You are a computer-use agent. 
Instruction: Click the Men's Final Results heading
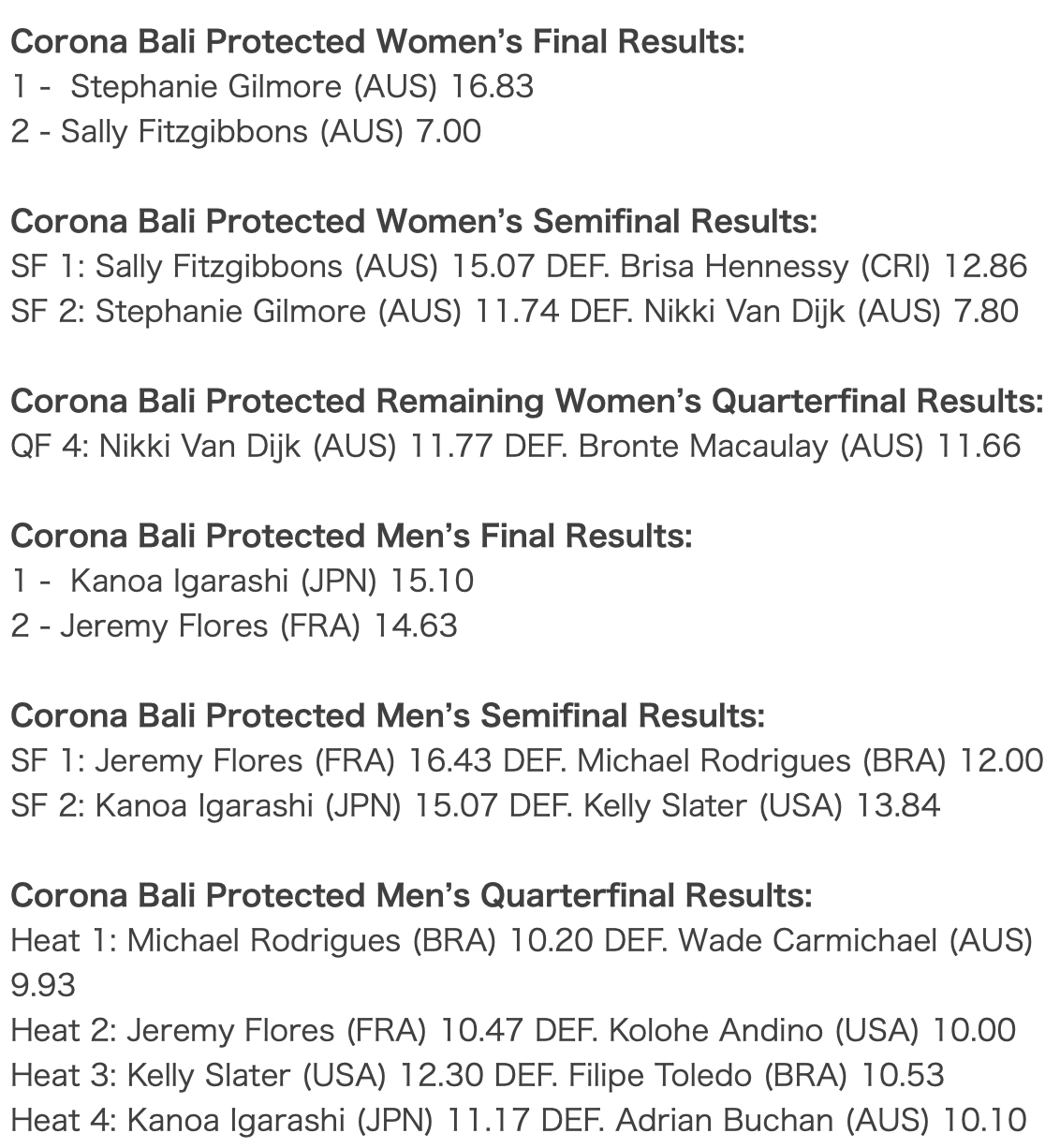pyautogui.click(x=351, y=537)
